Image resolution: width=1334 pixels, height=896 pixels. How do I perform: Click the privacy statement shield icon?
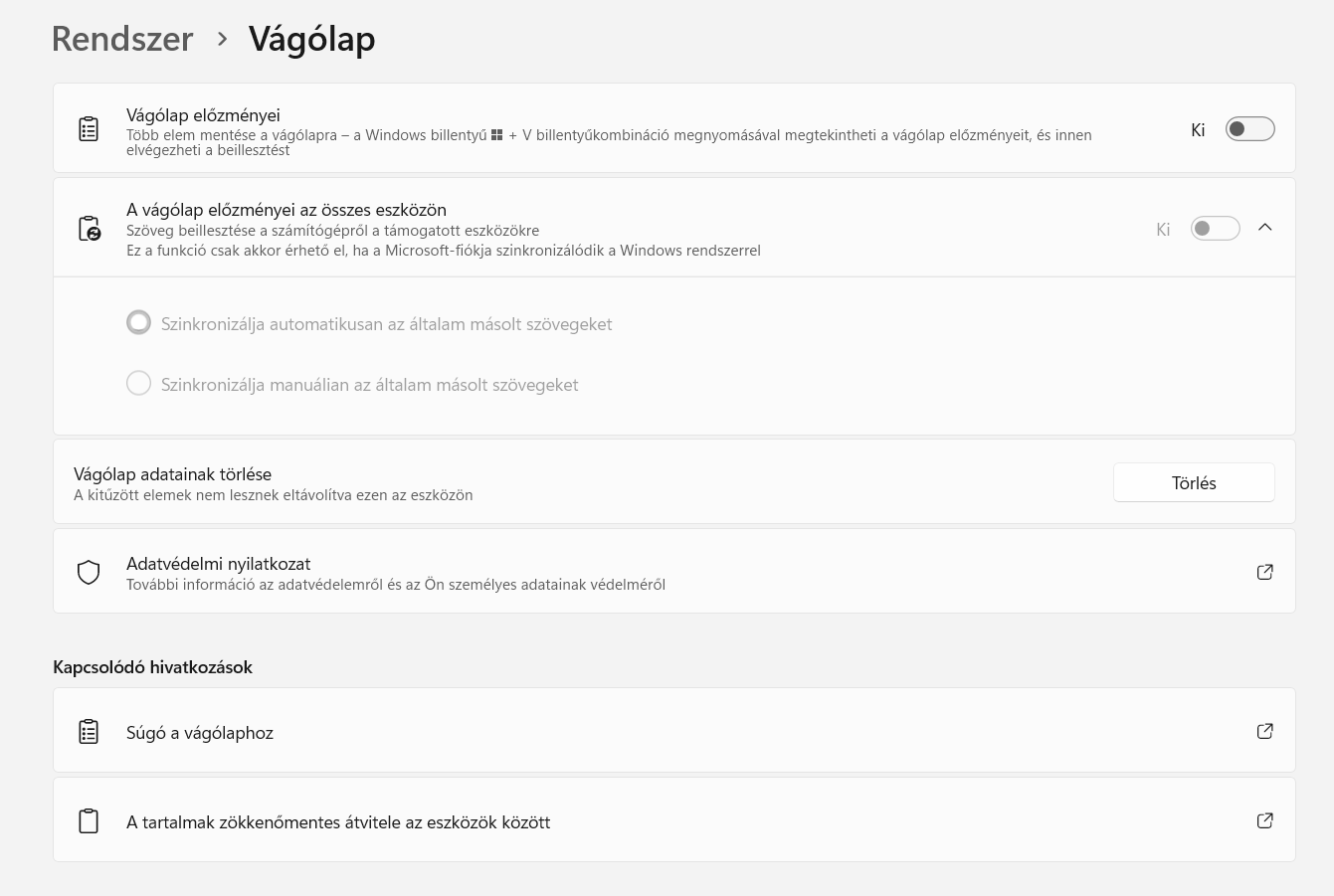[89, 572]
